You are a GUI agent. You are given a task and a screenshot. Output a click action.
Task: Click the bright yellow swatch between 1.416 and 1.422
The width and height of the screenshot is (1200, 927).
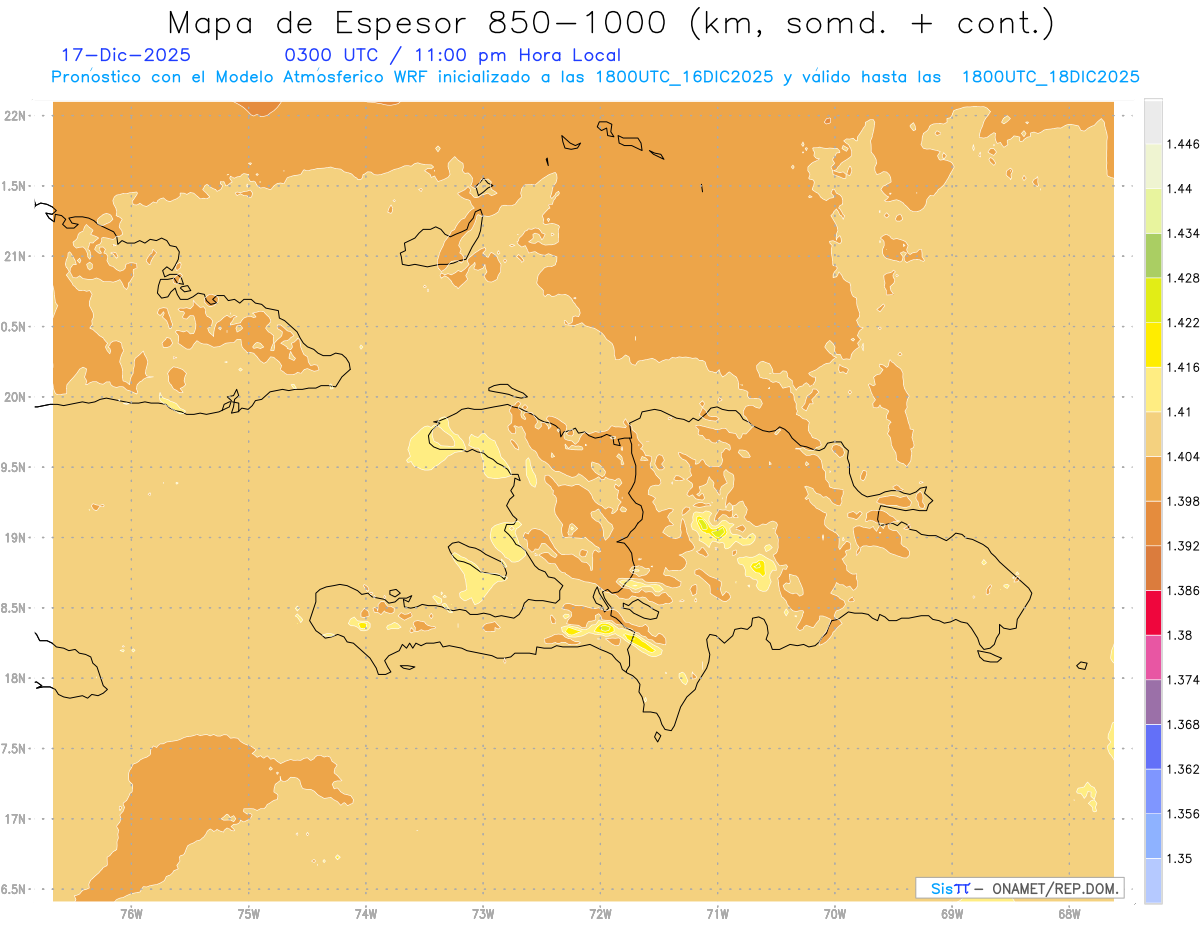[x=1153, y=344]
